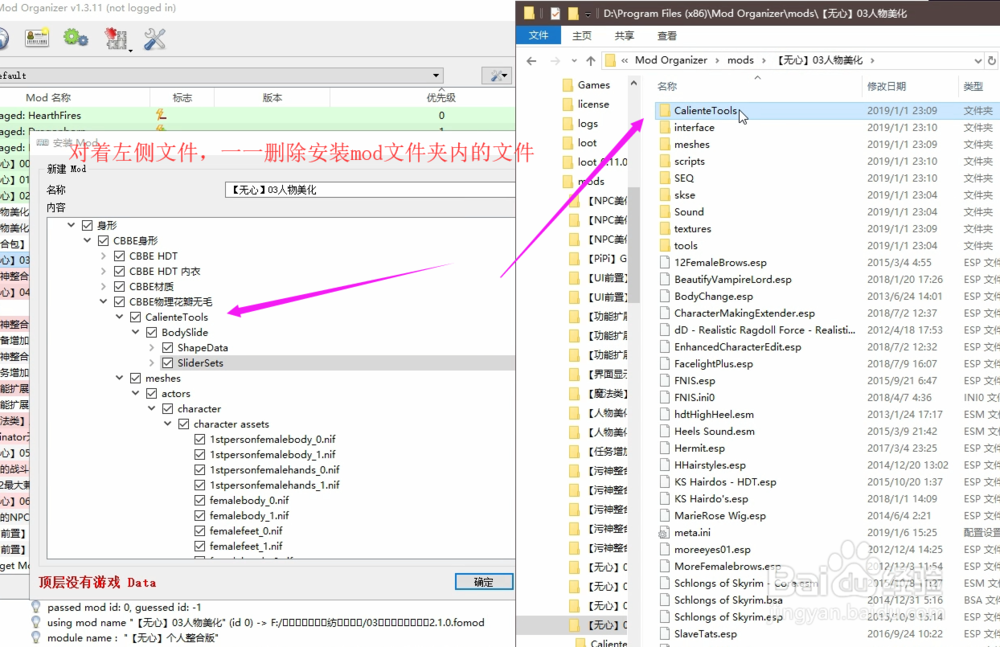
Task: Open the profile selection dropdown
Action: [436, 75]
